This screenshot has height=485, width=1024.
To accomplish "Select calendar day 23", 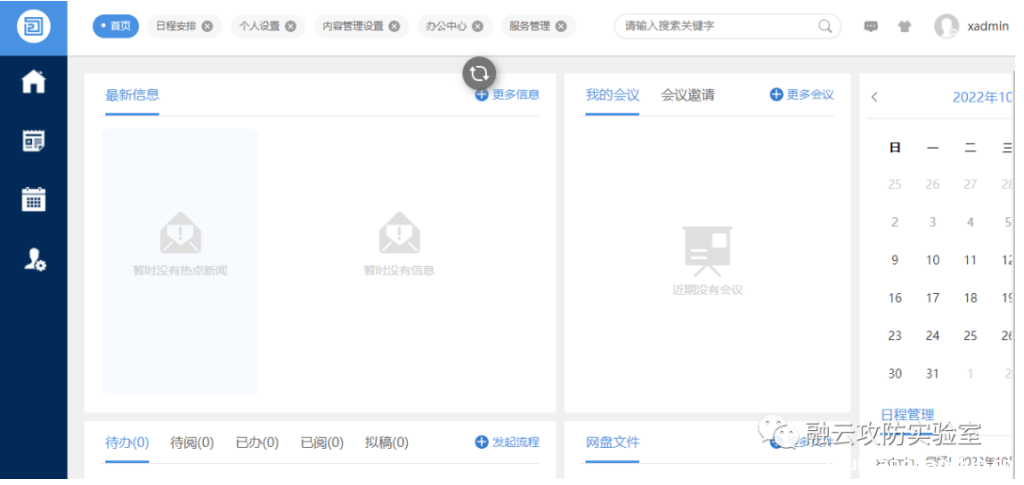I will [x=895, y=336].
